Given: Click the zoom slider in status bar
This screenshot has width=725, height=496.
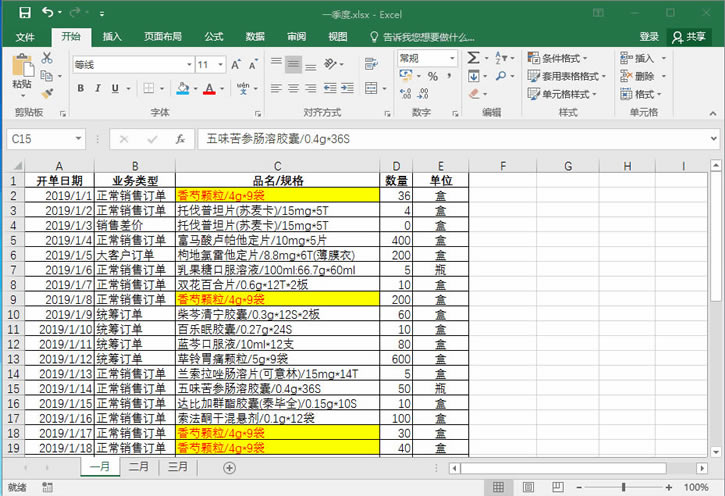Looking at the screenshot, I should 620,486.
